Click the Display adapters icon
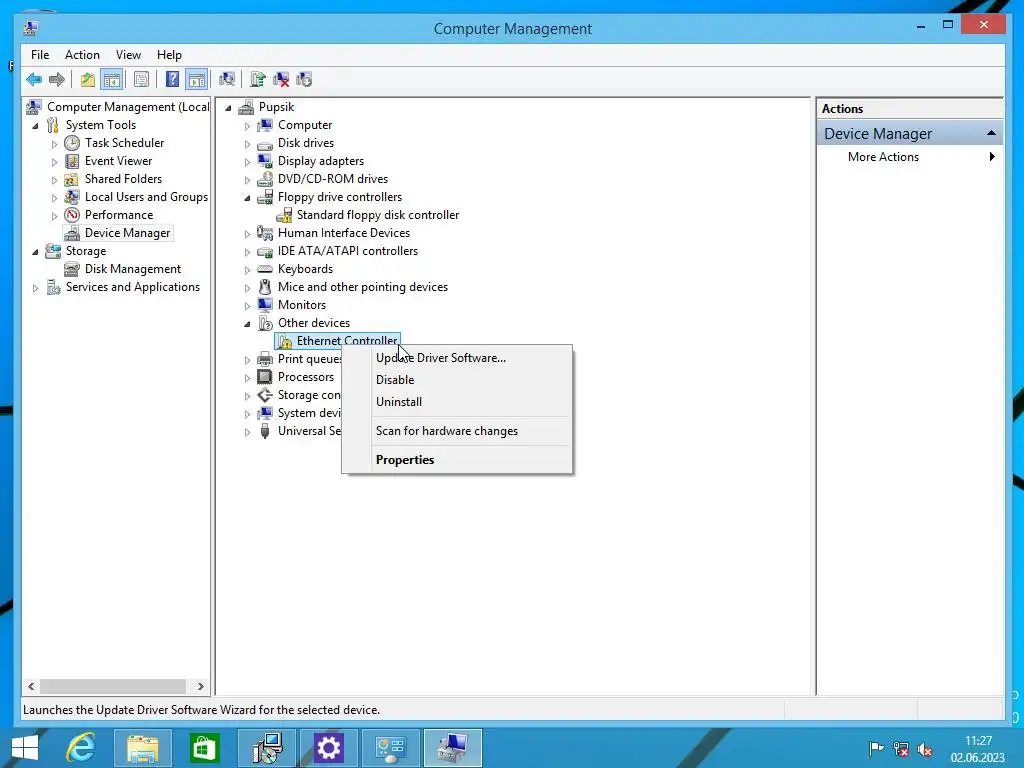The height and width of the screenshot is (768, 1024). (x=264, y=161)
